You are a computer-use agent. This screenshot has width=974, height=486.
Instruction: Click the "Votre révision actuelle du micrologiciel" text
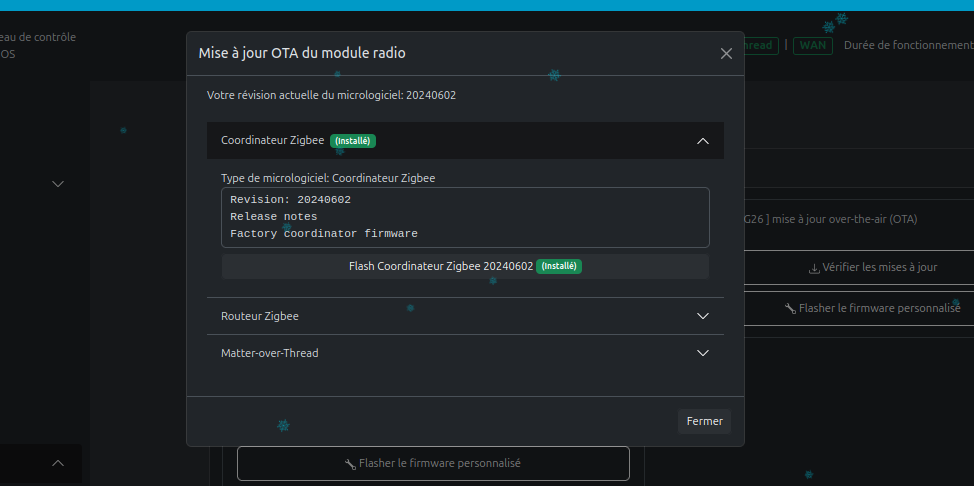coord(331,95)
